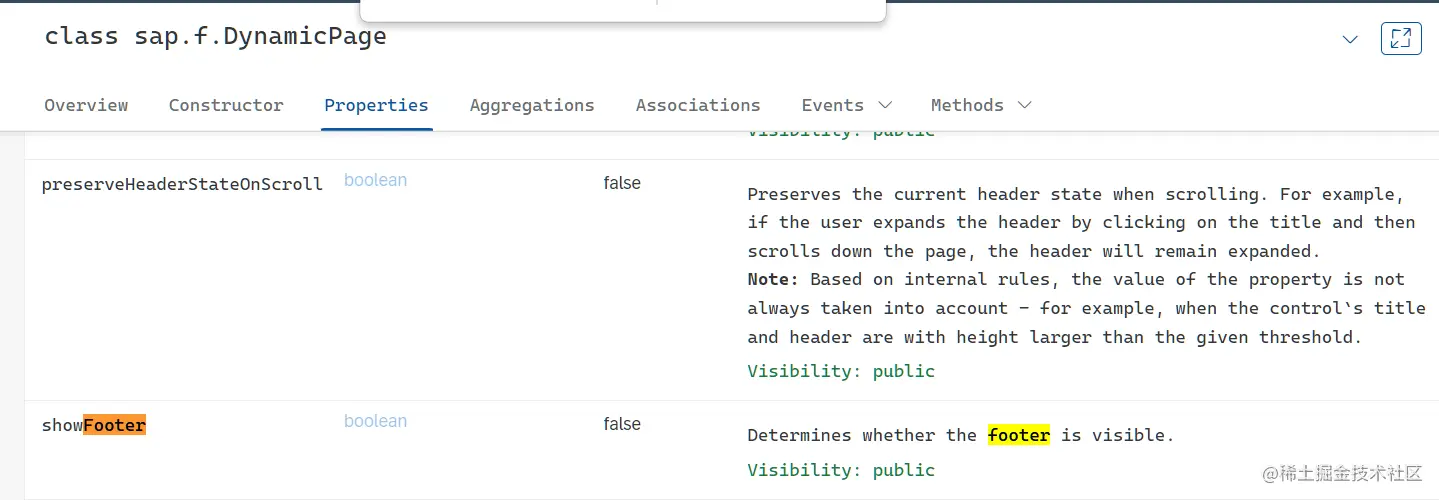Click the class sap.f.DynamicPage title
Image resolution: width=1439 pixels, height=500 pixels.
click(215, 37)
